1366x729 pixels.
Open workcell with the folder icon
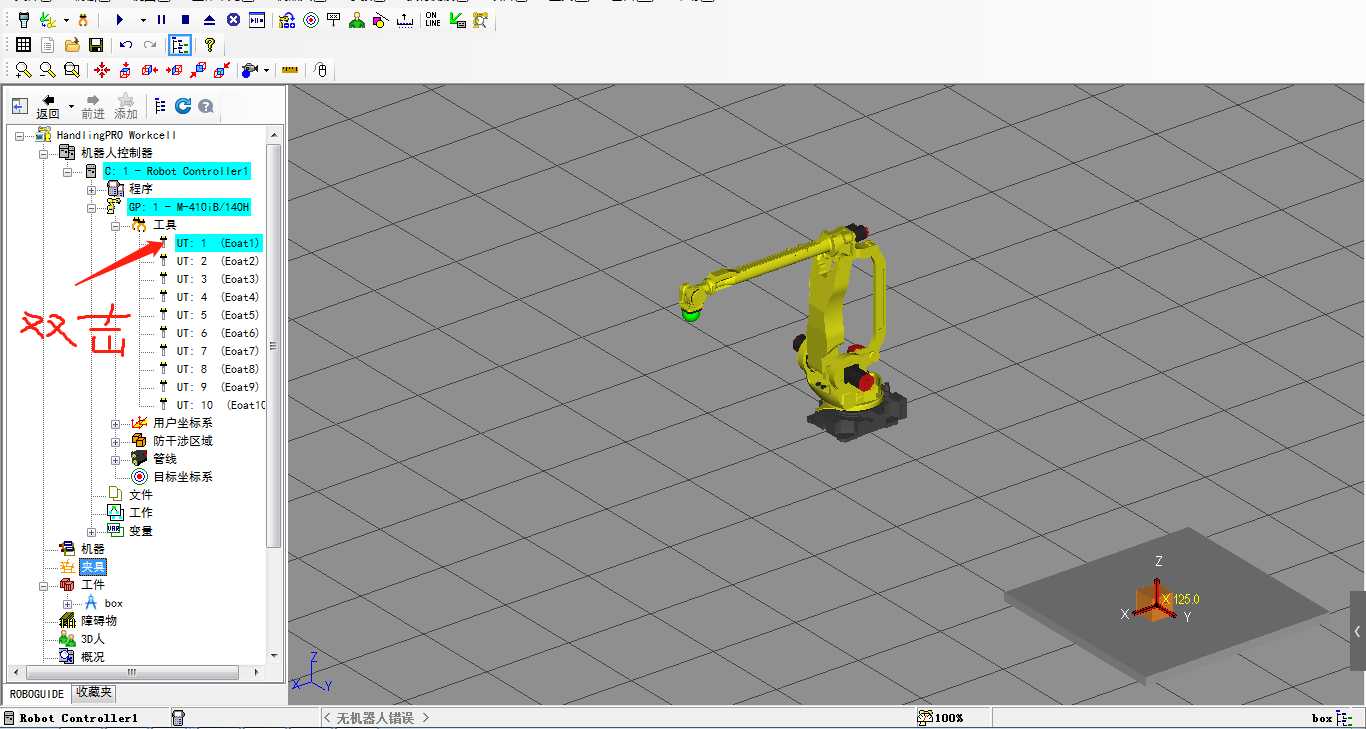72,44
